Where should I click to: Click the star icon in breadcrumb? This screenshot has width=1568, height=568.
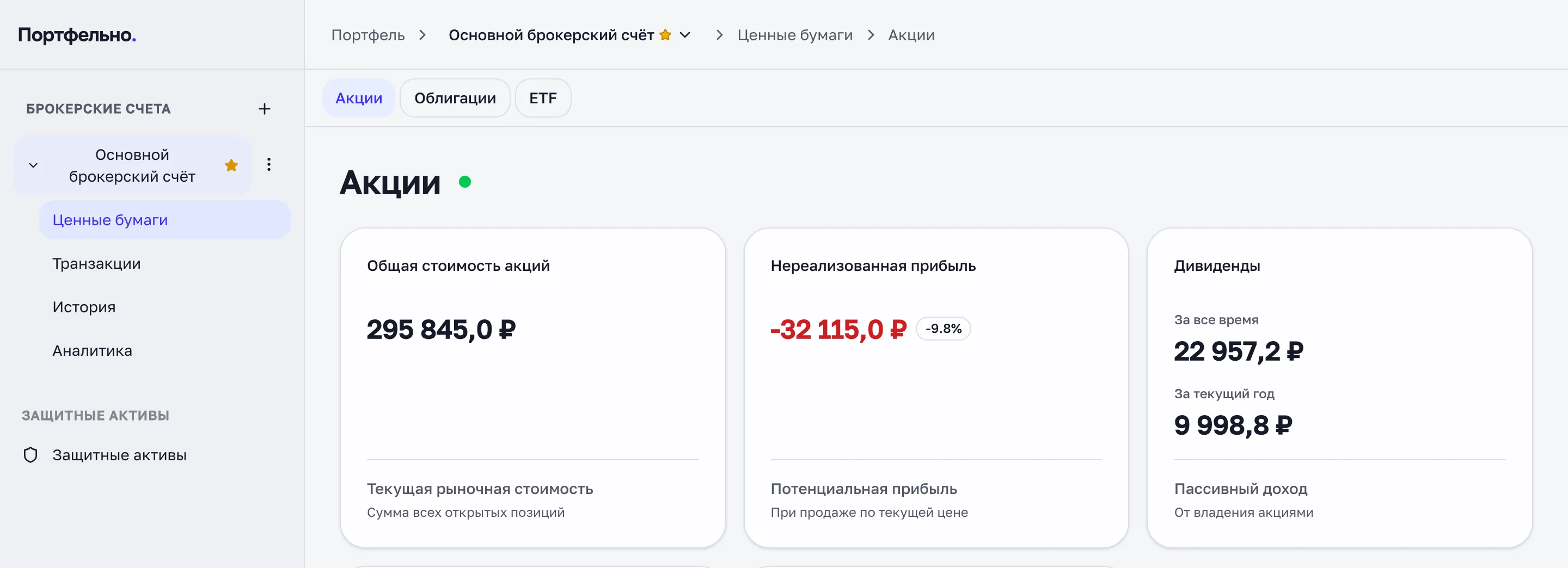coord(665,35)
